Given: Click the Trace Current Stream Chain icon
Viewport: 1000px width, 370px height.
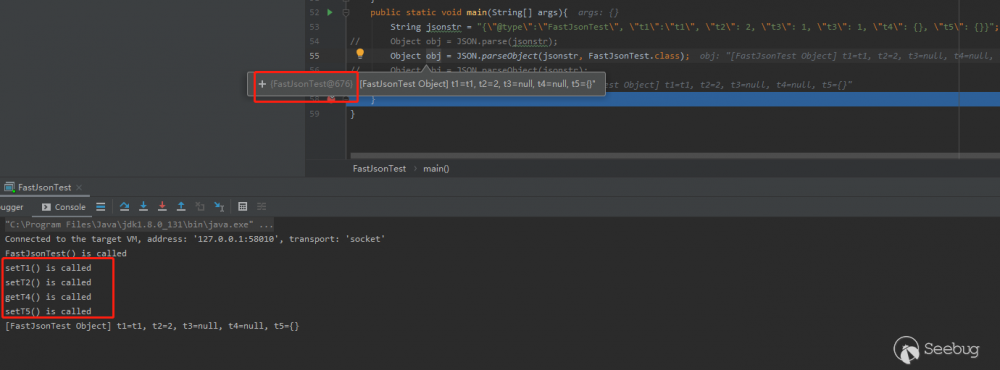Looking at the screenshot, I should click(x=261, y=207).
